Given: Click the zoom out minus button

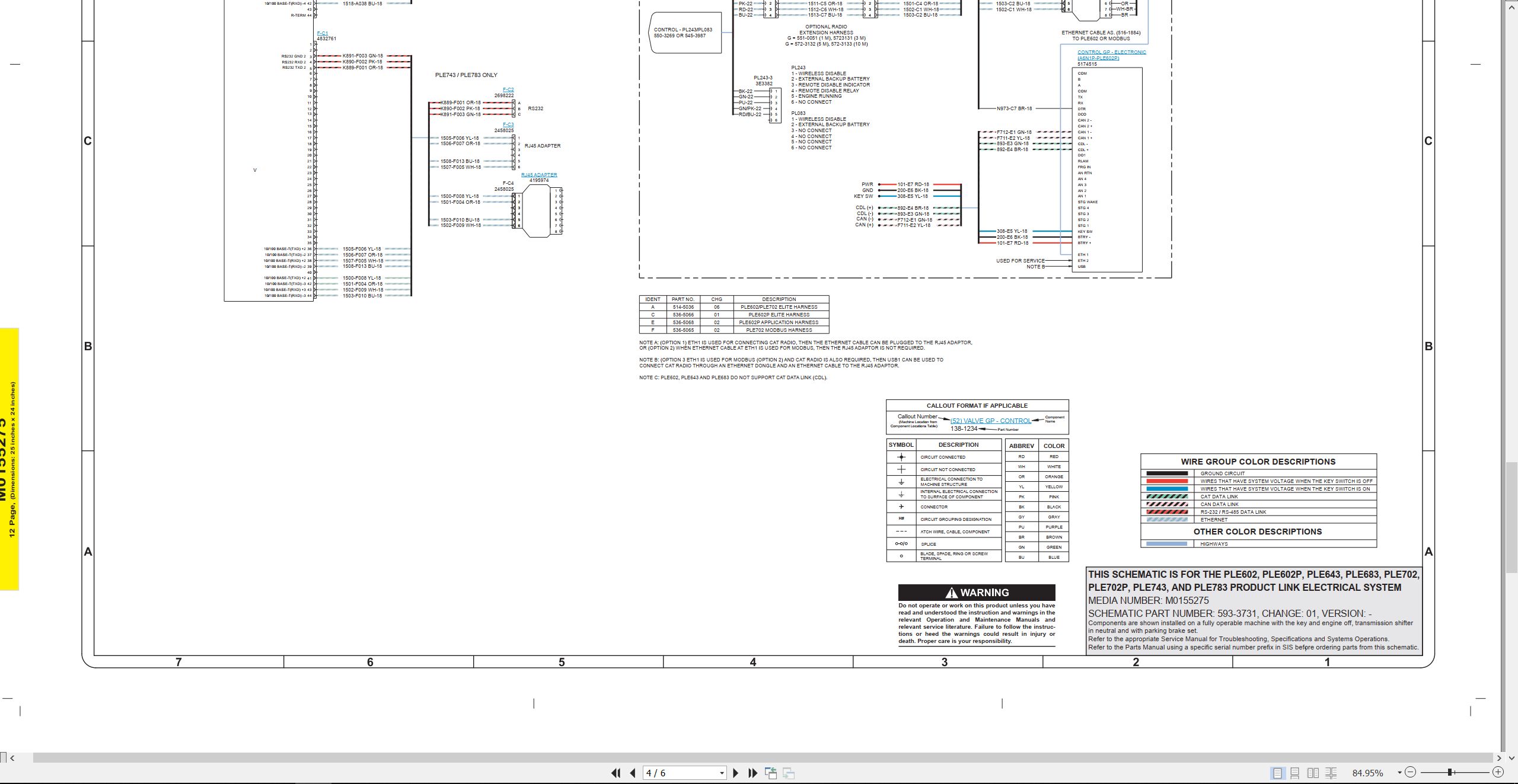Looking at the screenshot, I should (1411, 772).
